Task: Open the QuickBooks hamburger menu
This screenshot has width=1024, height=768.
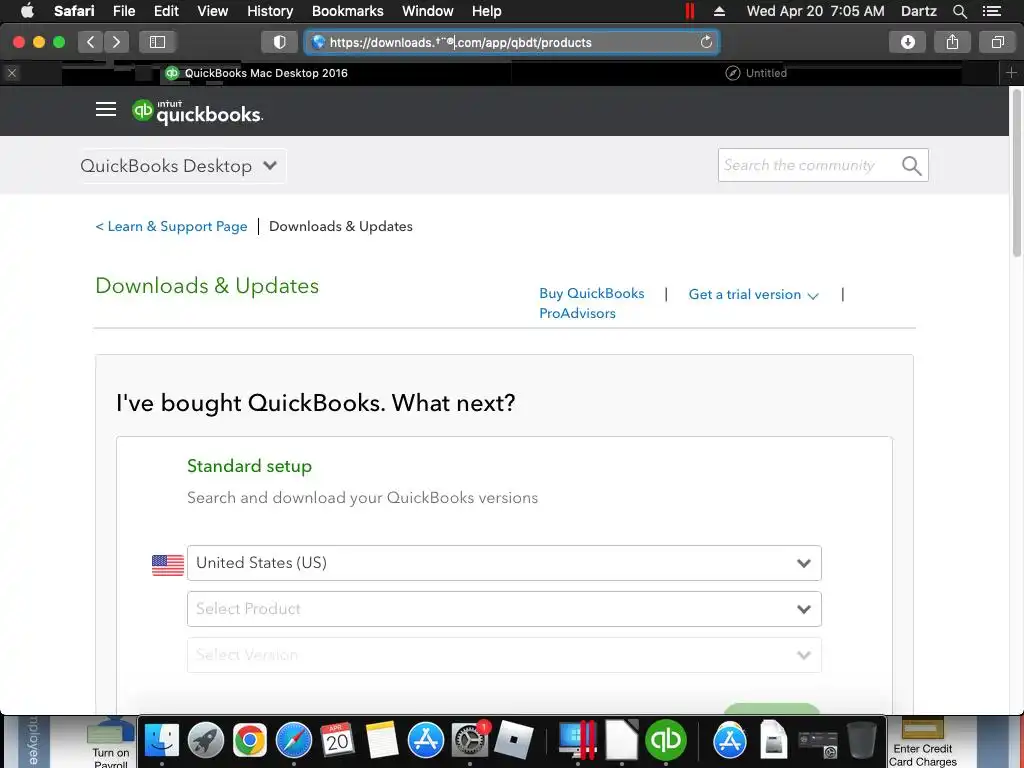Action: (106, 110)
